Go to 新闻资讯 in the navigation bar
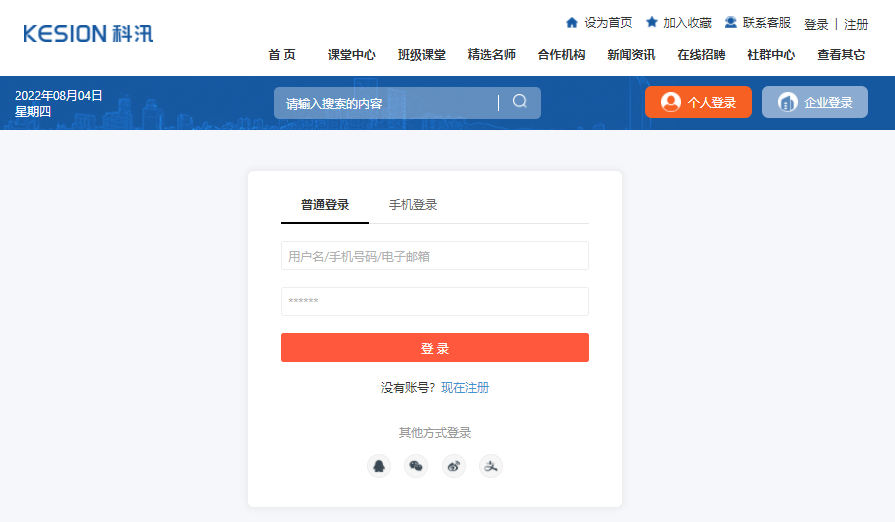 pyautogui.click(x=631, y=55)
